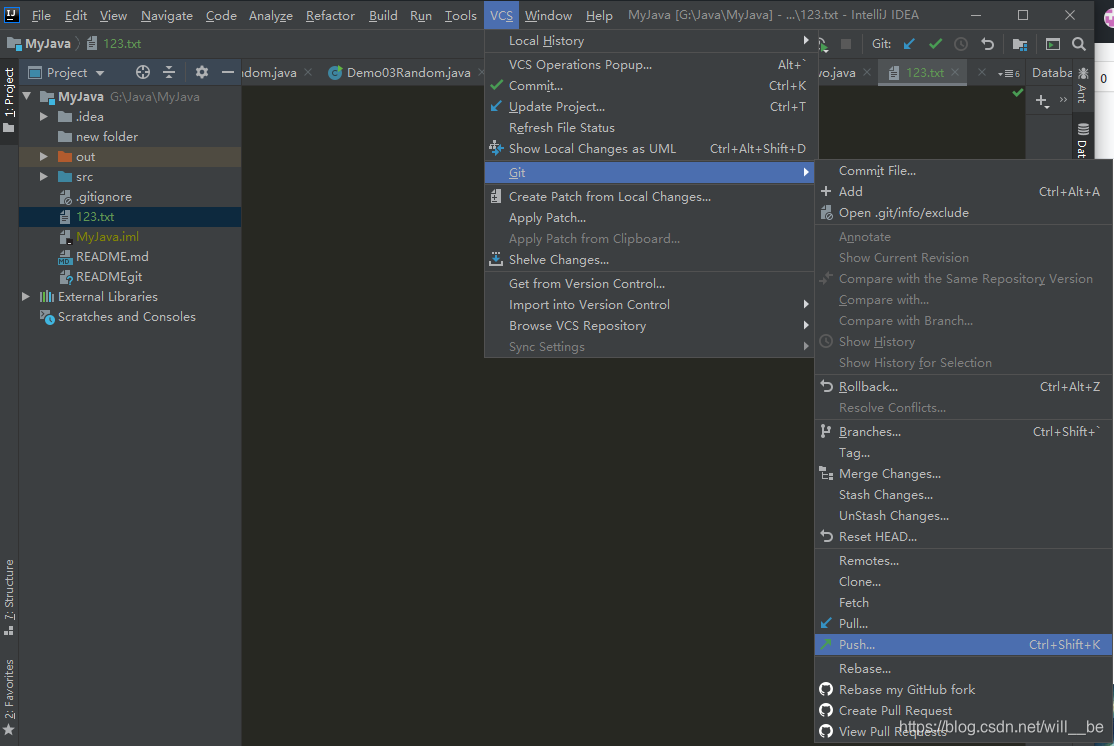This screenshot has height=746, width=1114.
Task: Select README.md in project tree
Action: (112, 256)
